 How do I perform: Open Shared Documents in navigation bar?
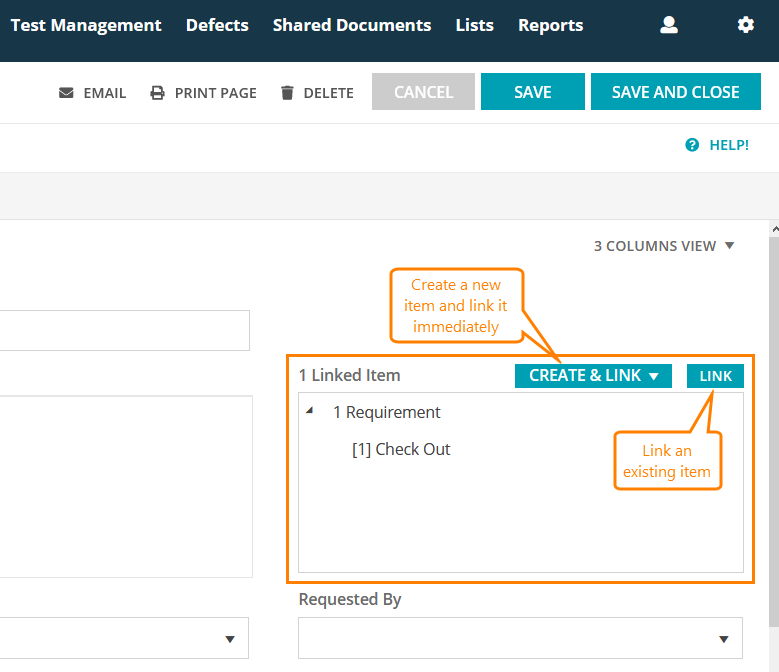(x=352, y=25)
